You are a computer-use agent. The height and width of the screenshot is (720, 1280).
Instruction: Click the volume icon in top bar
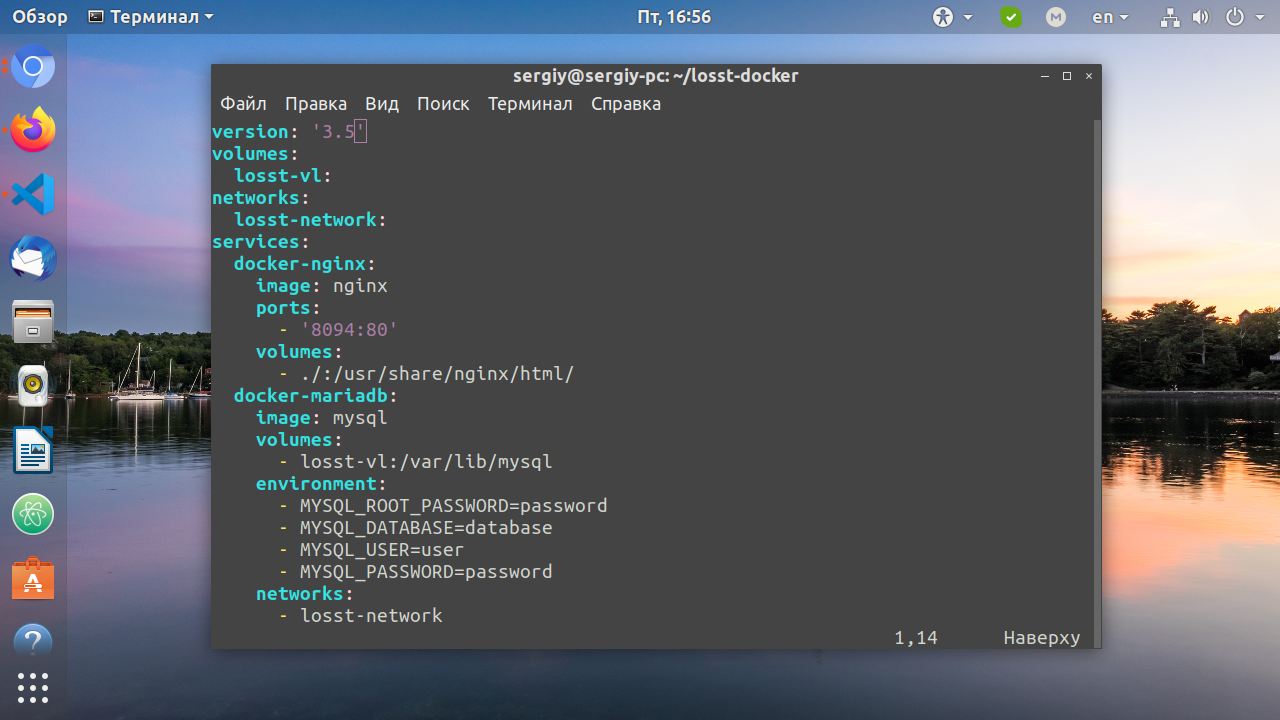point(1201,17)
